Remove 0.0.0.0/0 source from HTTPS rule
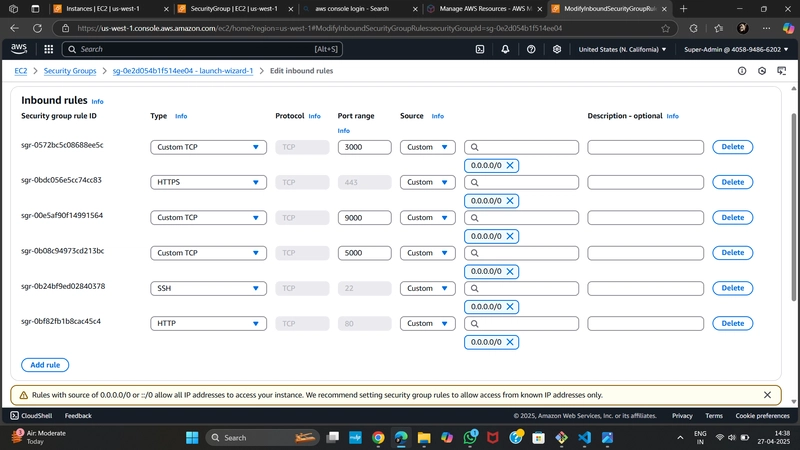800x450 pixels. (x=510, y=201)
